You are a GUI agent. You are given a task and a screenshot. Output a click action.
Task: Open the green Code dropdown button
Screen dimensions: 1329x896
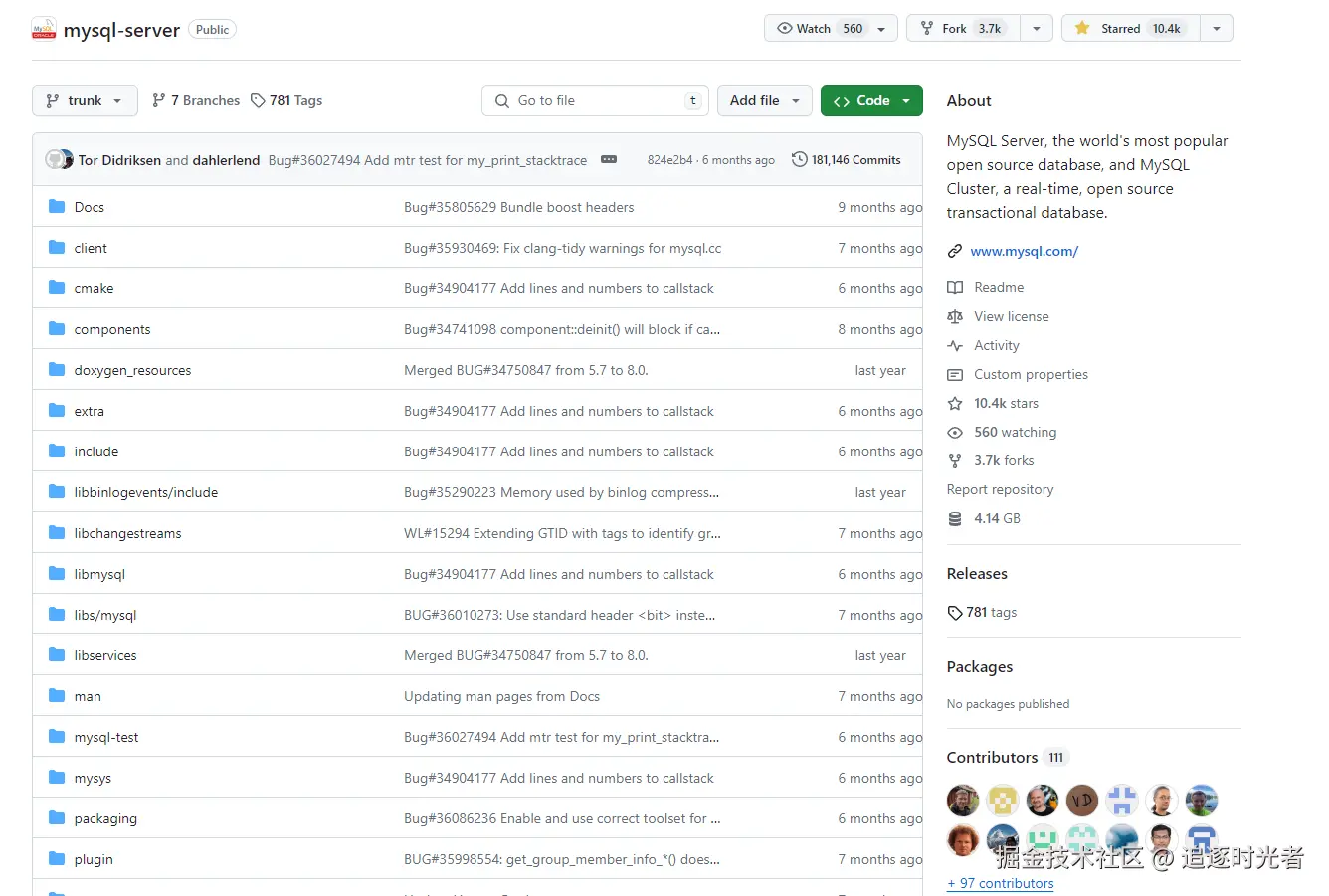[871, 100]
